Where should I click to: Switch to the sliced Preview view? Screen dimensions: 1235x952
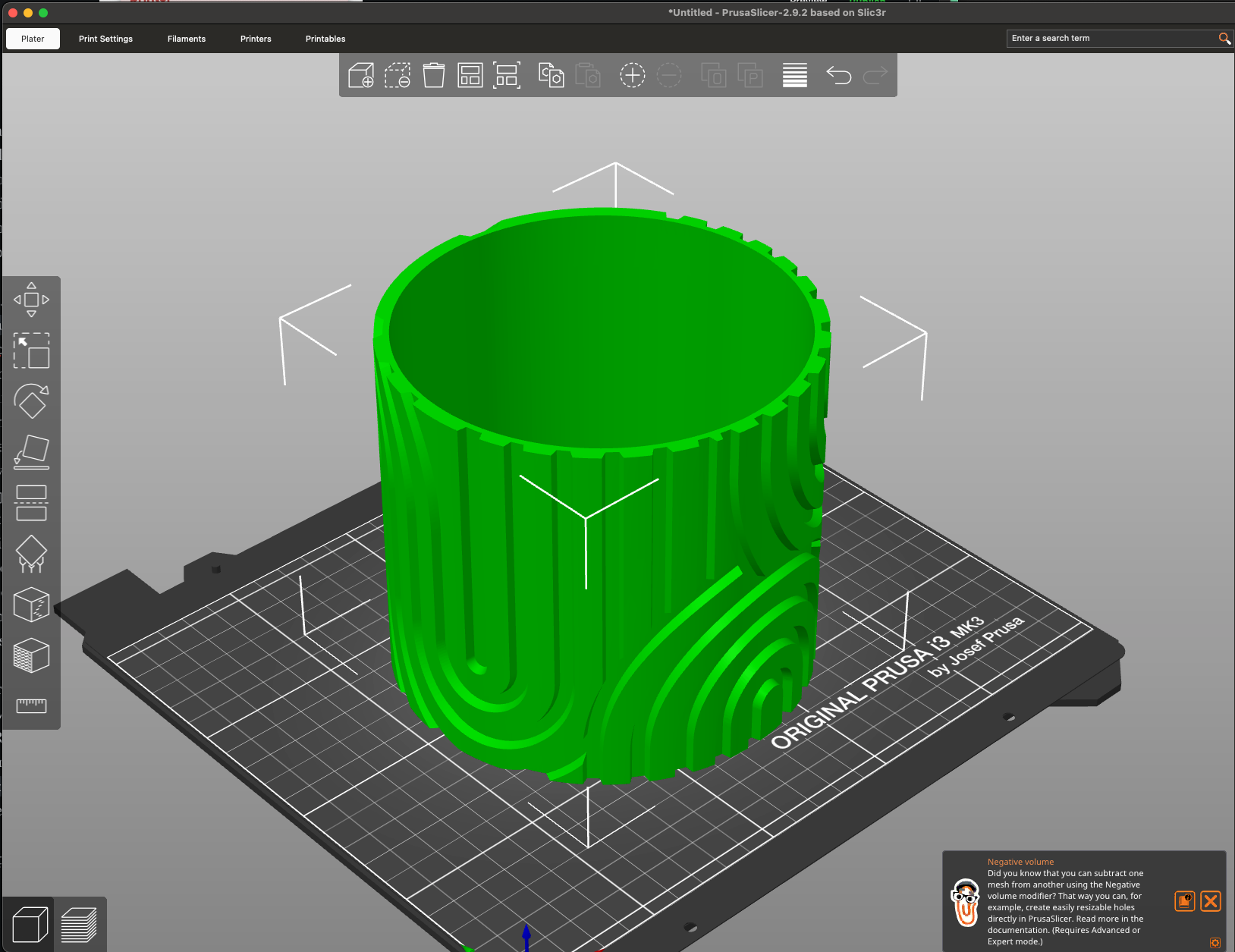80,925
